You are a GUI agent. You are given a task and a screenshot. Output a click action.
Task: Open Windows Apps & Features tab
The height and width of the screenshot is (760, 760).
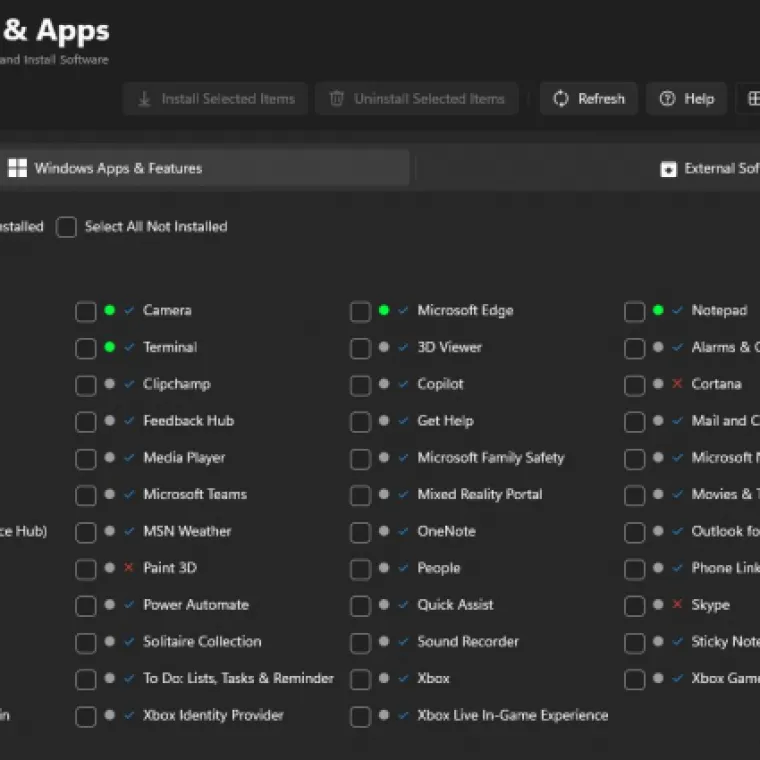204,168
